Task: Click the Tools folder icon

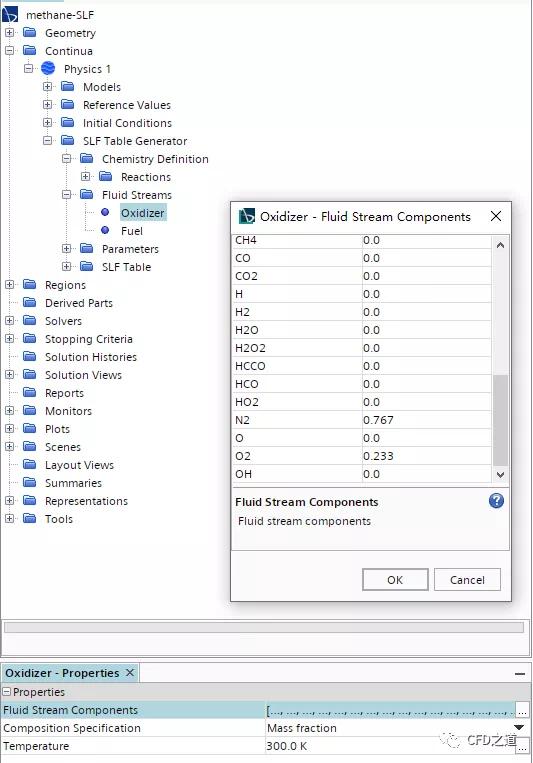Action: (x=30, y=519)
